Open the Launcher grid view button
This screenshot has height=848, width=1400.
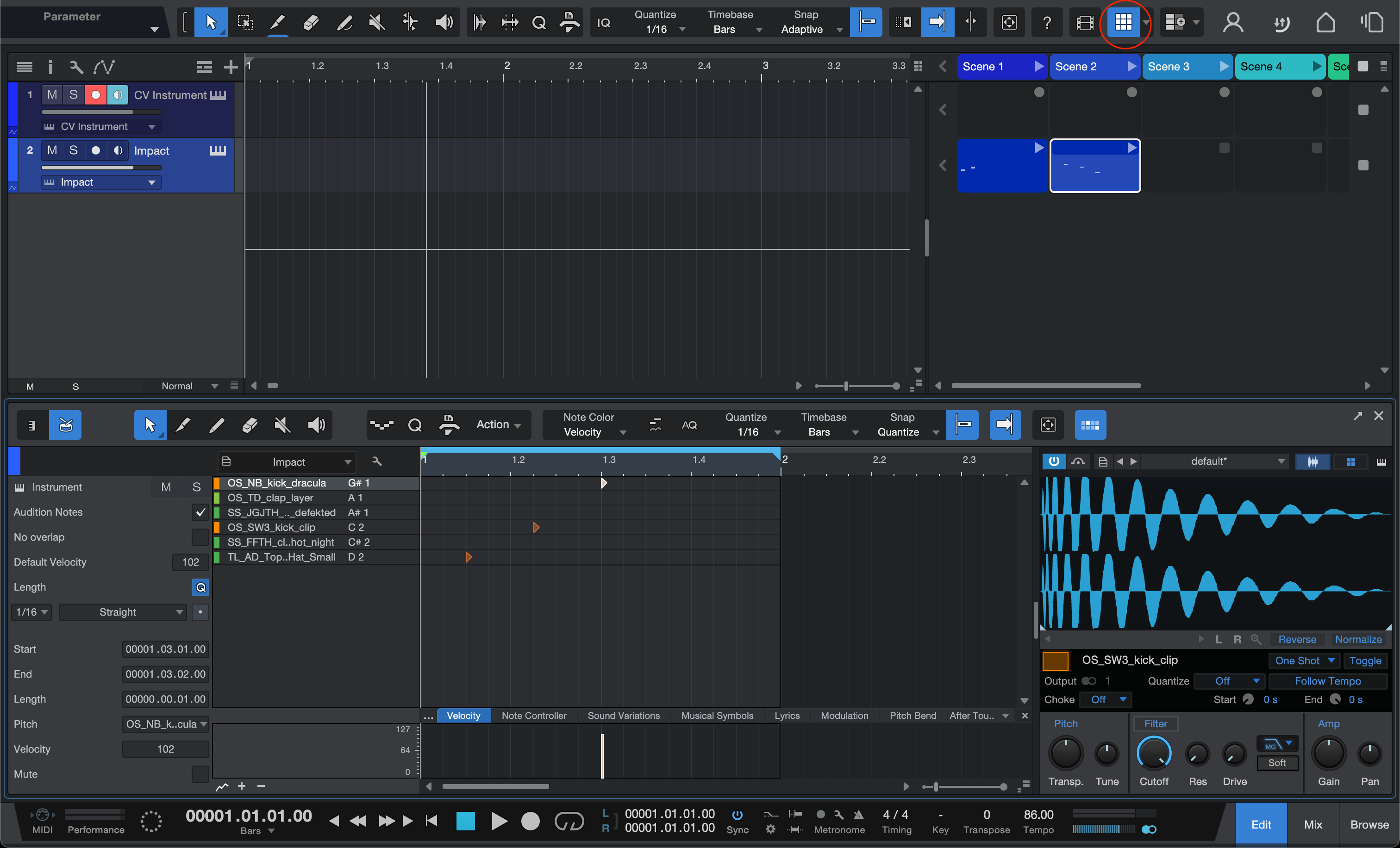1123,23
